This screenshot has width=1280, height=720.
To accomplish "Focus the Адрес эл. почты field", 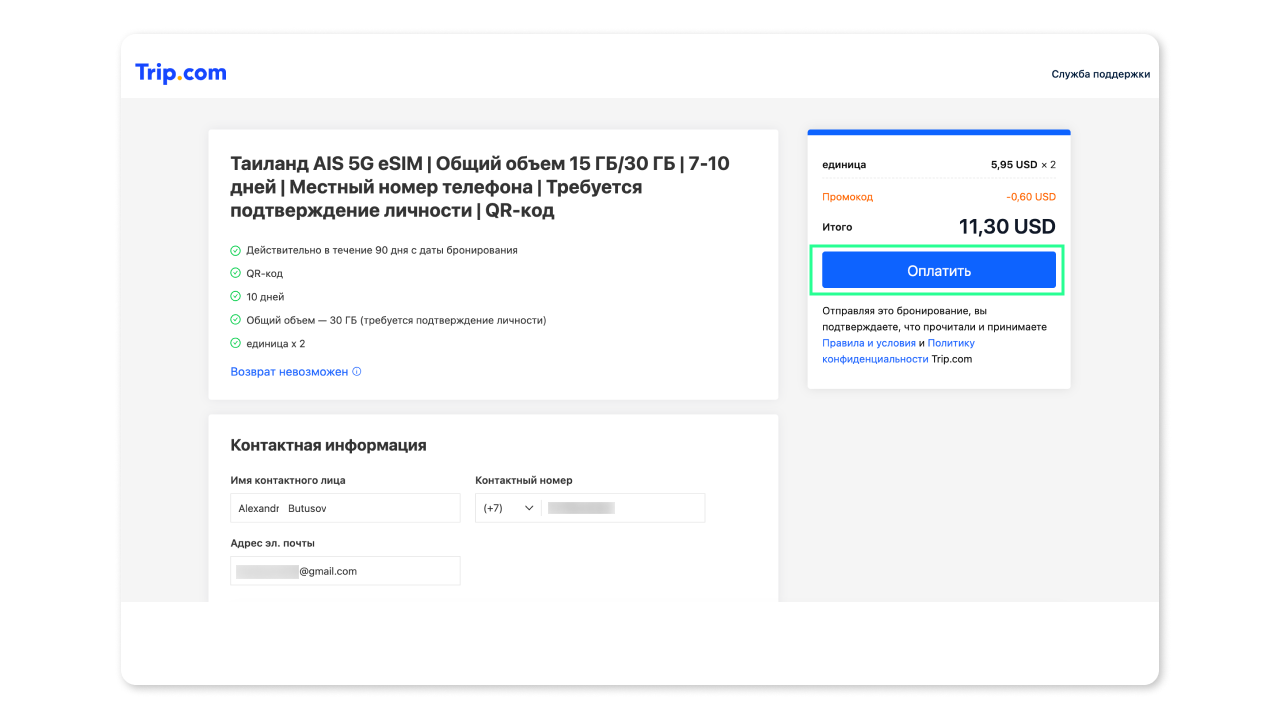I will [345, 571].
